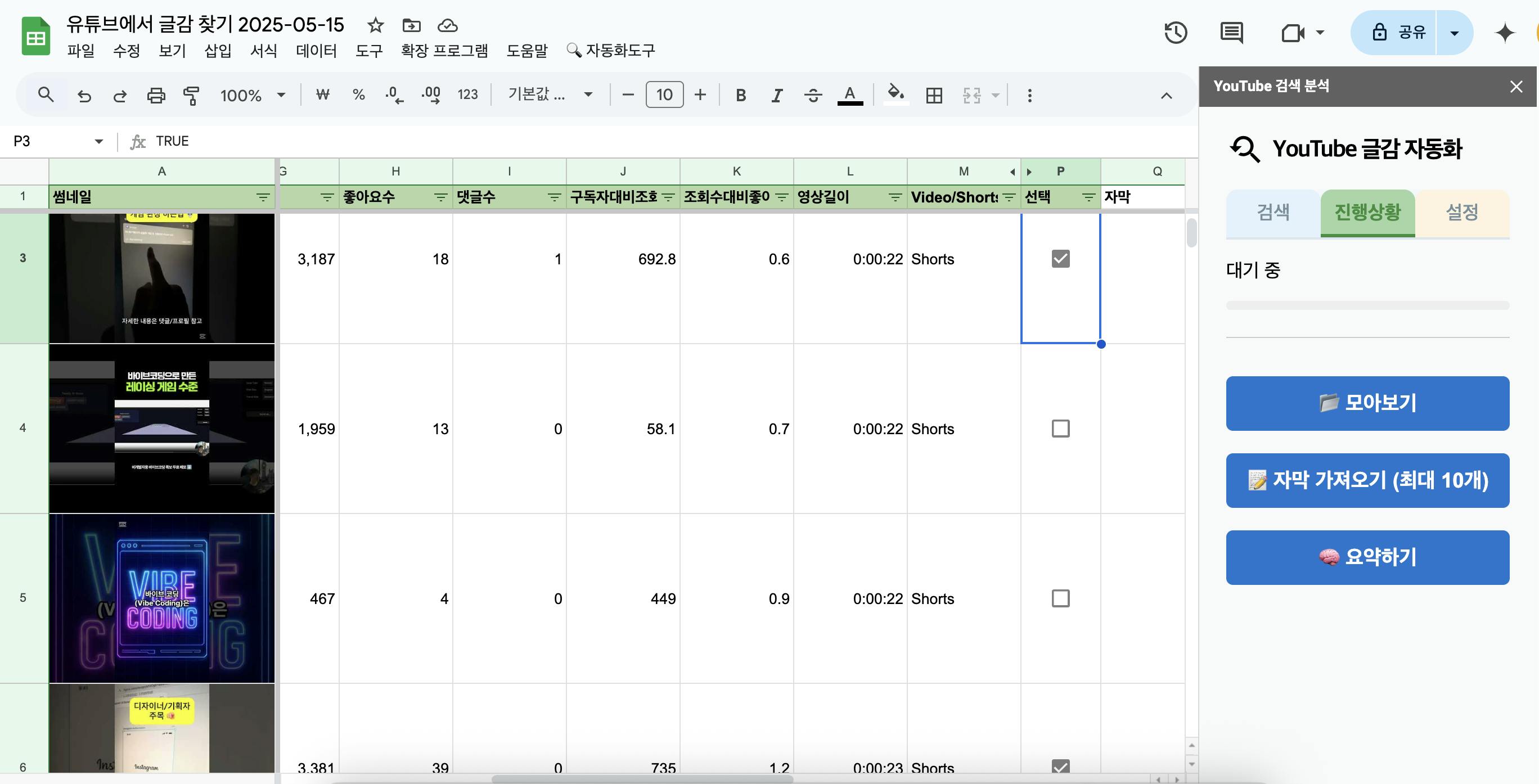
Task: Open filter for 선택 column
Action: pyautogui.click(x=1088, y=197)
